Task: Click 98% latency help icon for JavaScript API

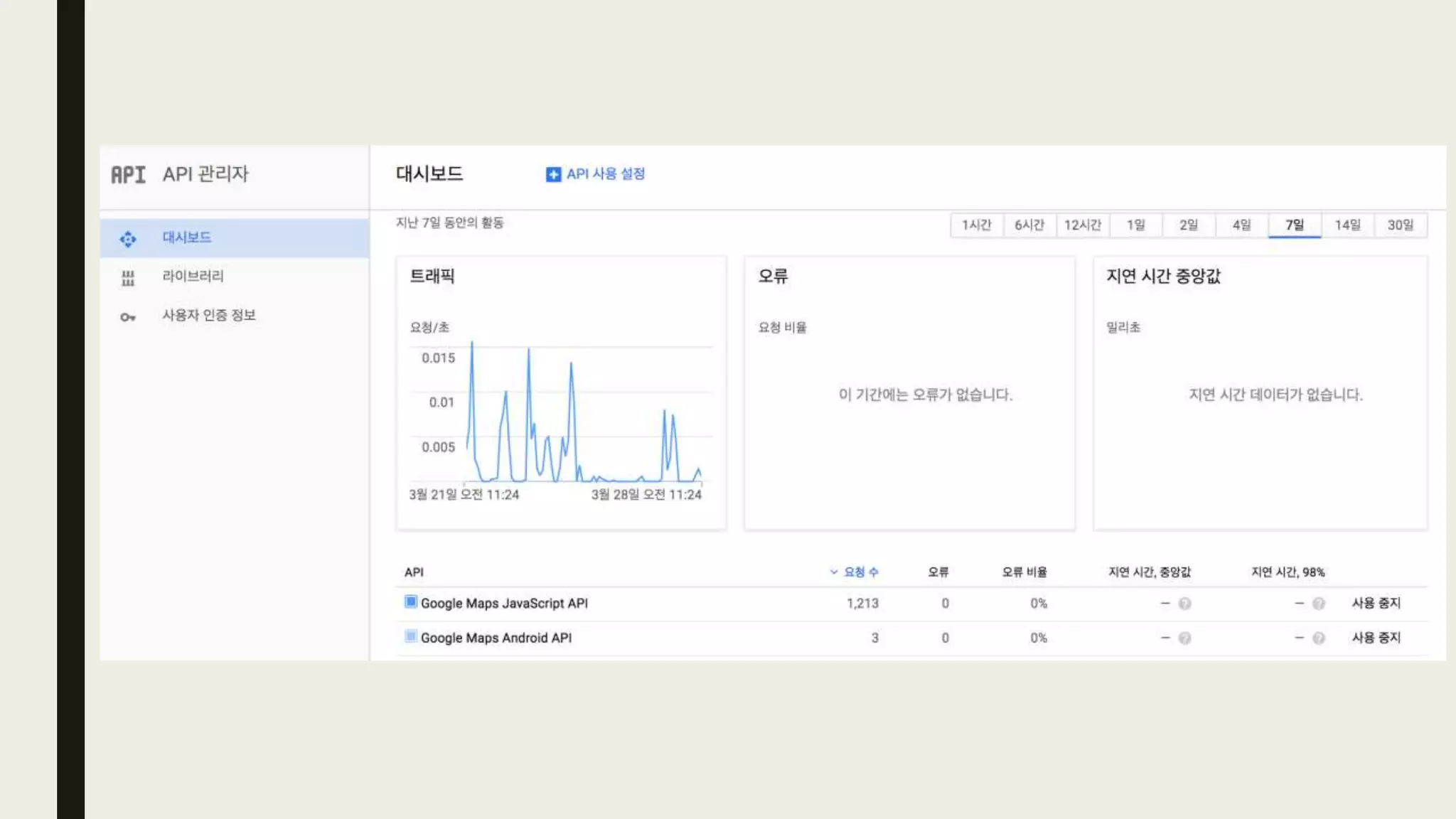Action: (1318, 604)
